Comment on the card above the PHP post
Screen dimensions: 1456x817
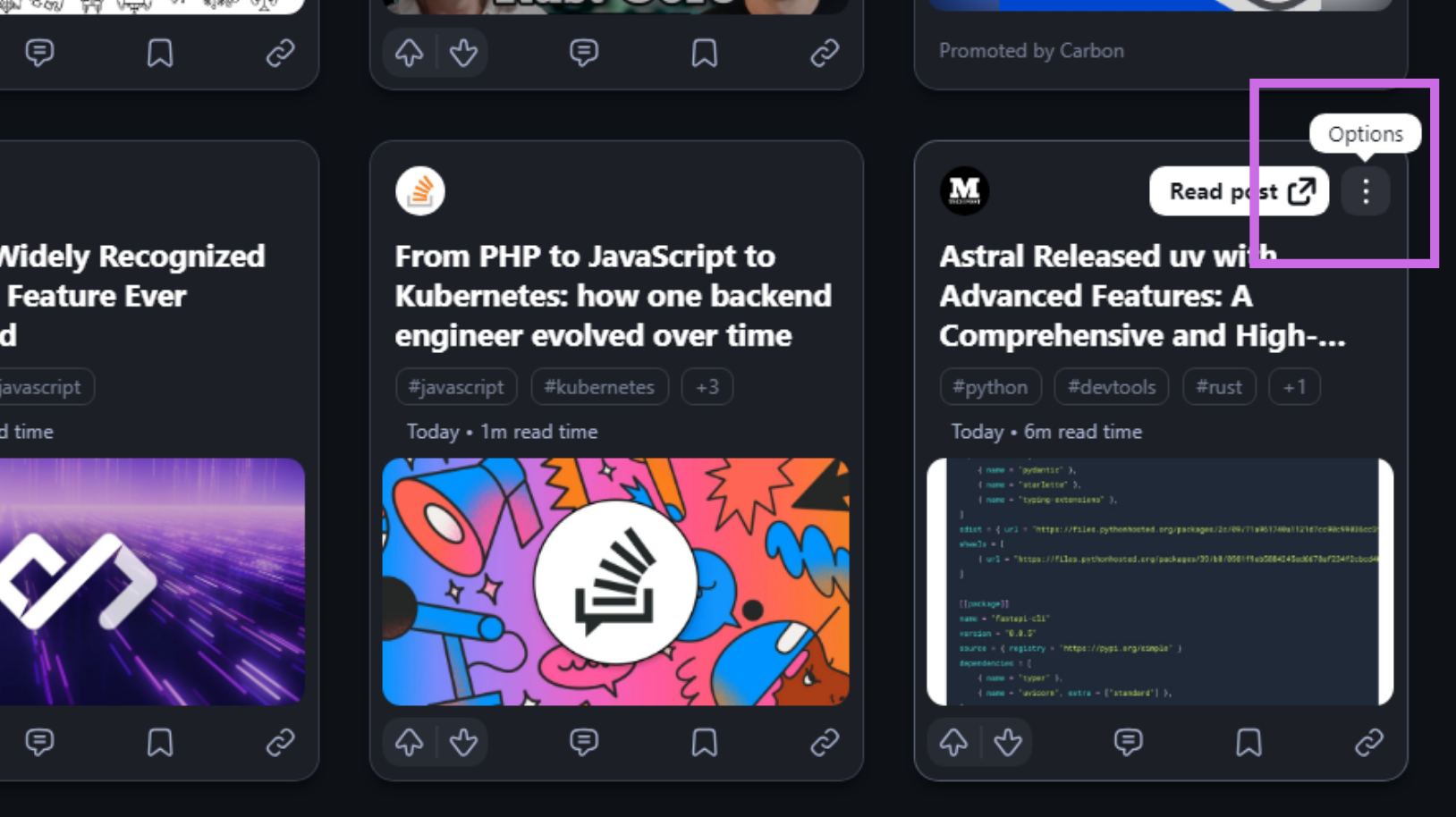(584, 53)
